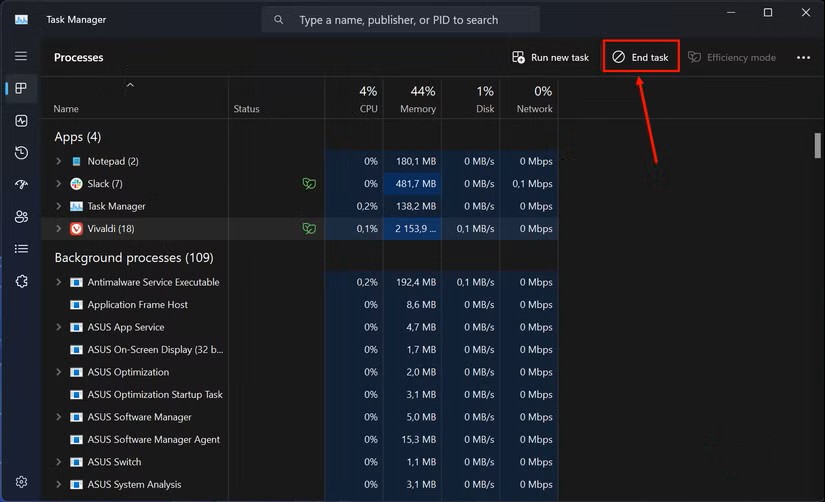Expand Antimalware Service Executable entry
The image size is (825, 502).
(x=59, y=282)
